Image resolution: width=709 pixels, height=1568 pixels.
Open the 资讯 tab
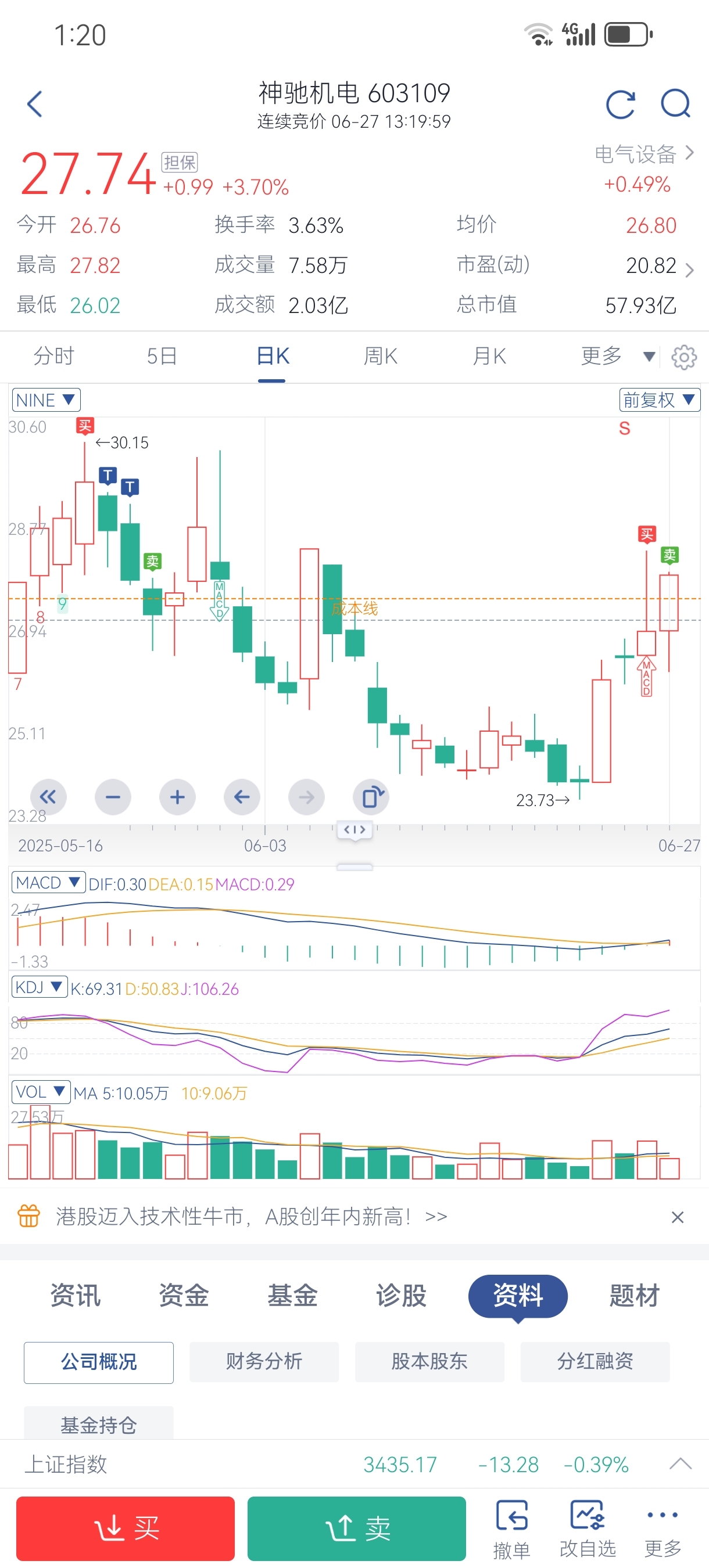coord(75,1294)
